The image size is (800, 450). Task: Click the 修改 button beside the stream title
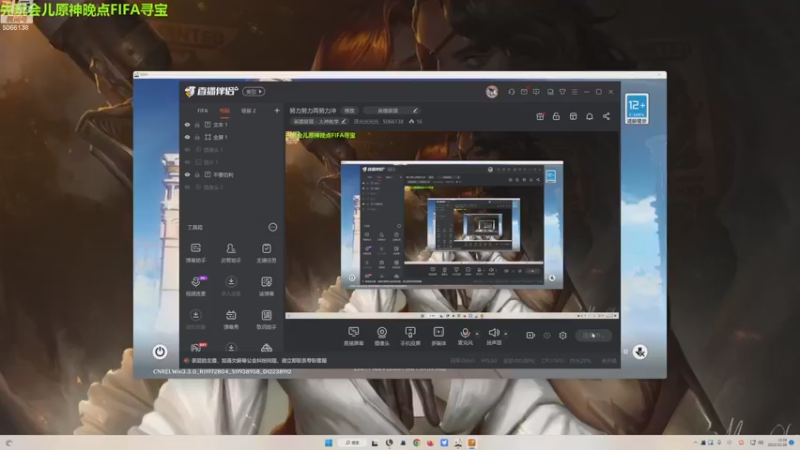[x=349, y=111]
